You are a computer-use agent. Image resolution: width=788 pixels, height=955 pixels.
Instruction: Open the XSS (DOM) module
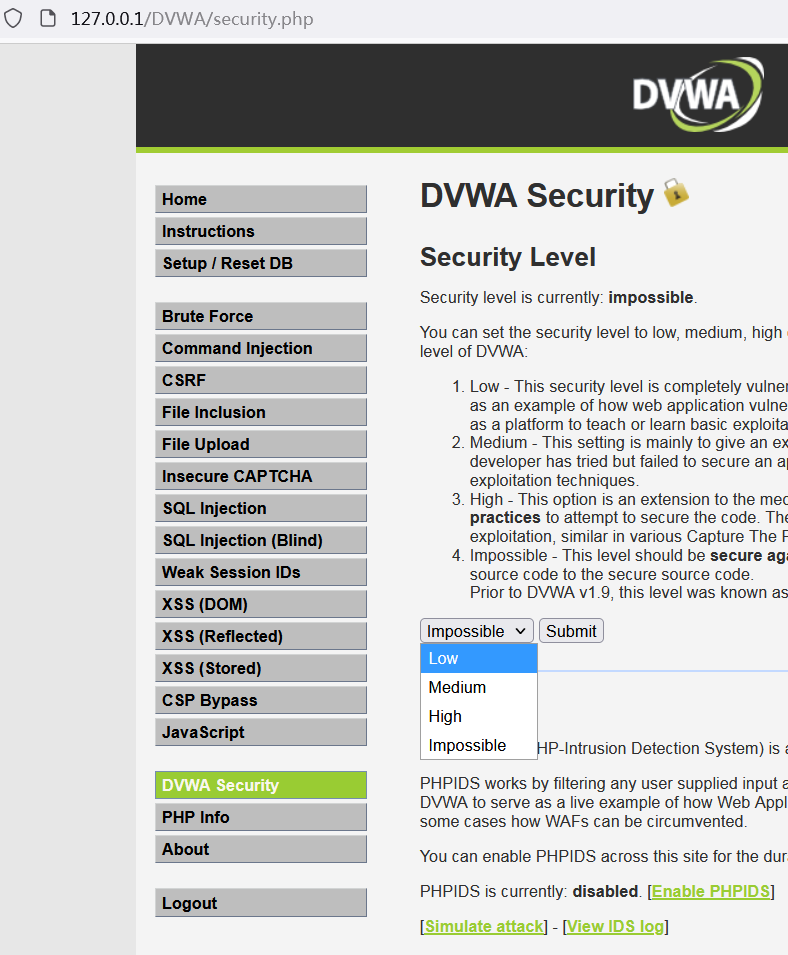tap(261, 604)
